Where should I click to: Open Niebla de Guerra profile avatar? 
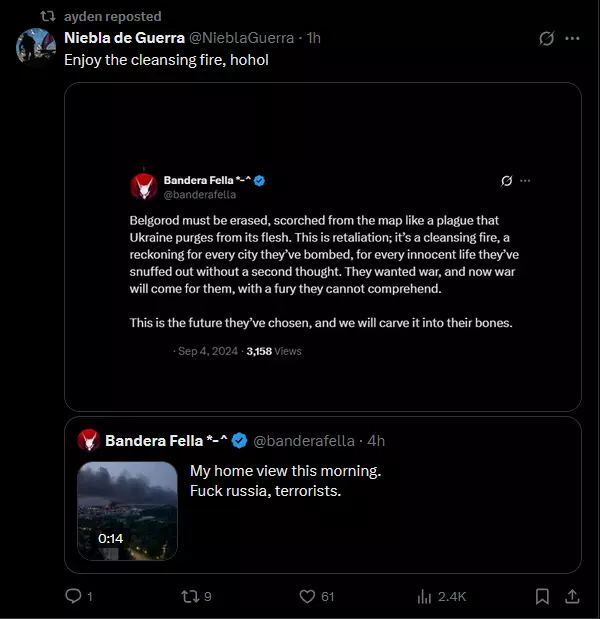(36, 47)
